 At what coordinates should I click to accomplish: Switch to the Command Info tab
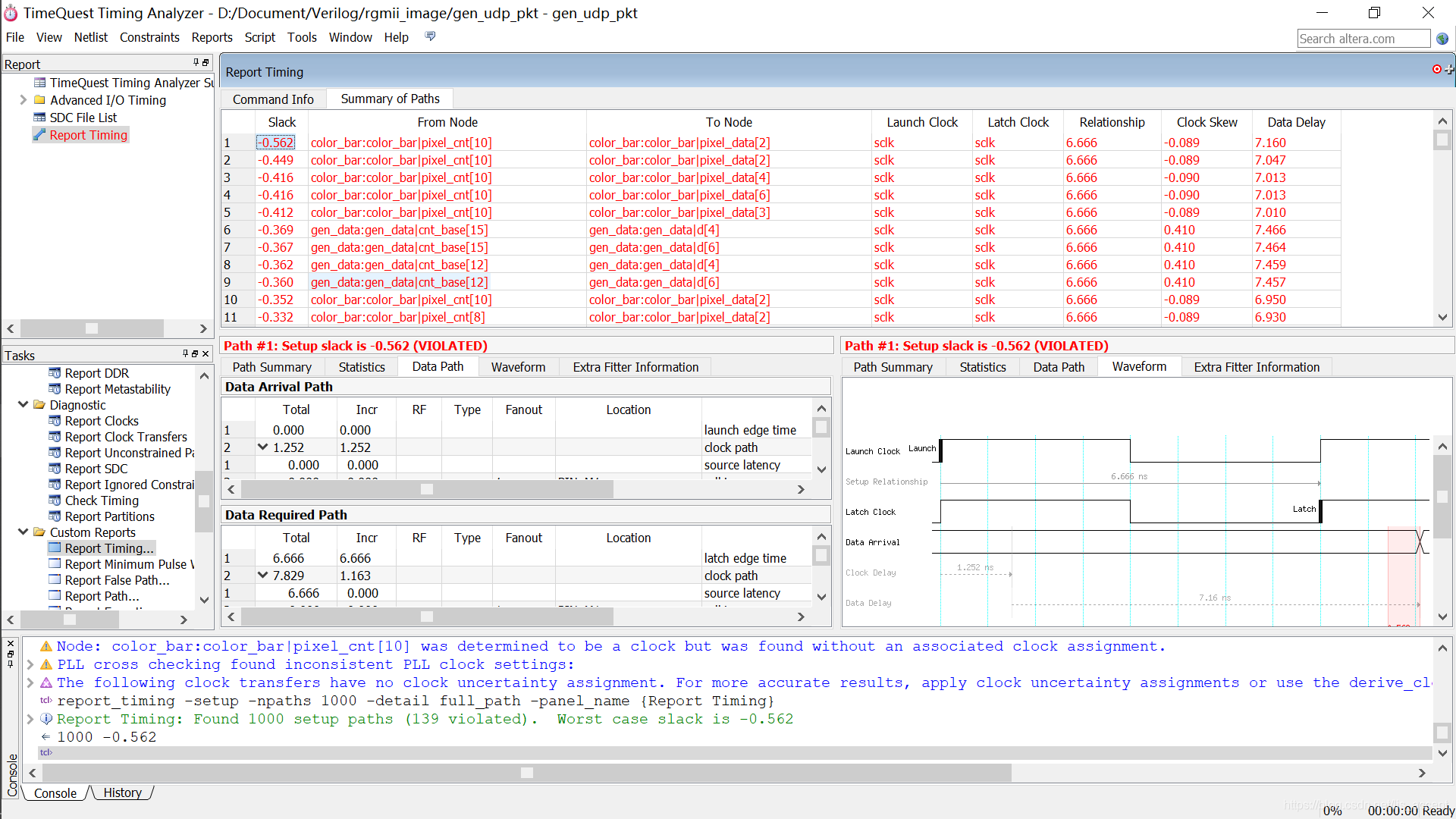pos(273,99)
